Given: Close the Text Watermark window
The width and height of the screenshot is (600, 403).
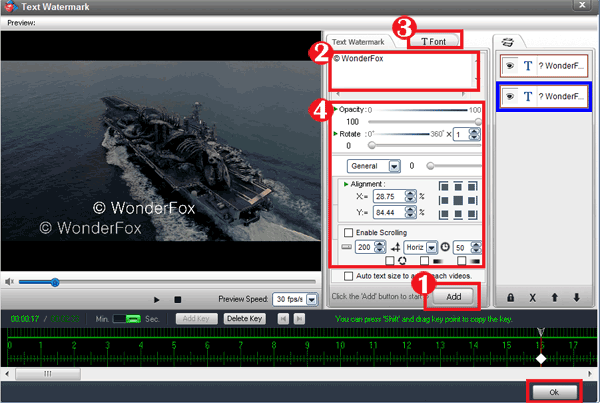Looking at the screenshot, I should click(582, 5).
